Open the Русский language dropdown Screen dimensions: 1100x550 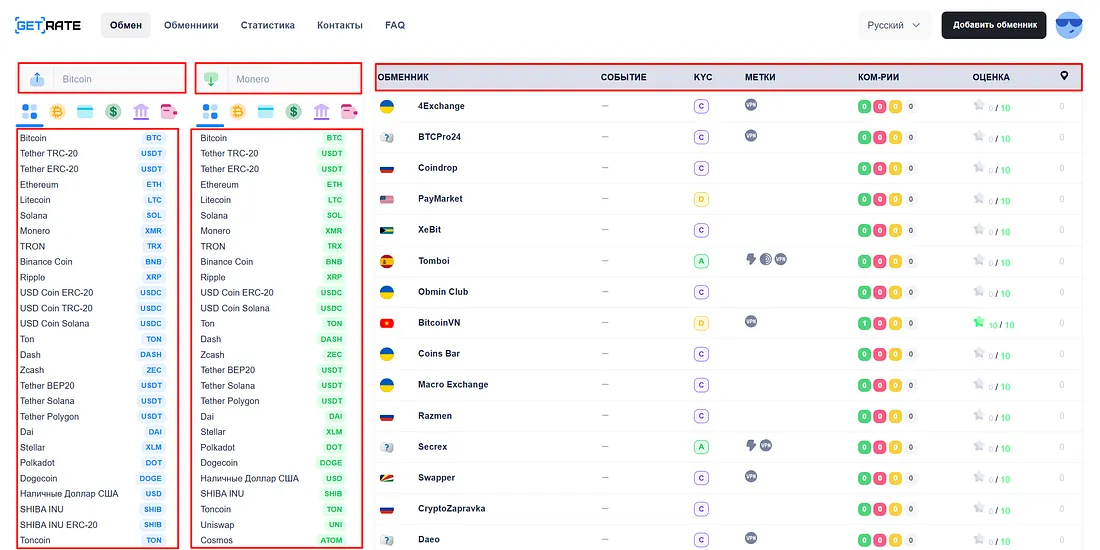point(894,25)
